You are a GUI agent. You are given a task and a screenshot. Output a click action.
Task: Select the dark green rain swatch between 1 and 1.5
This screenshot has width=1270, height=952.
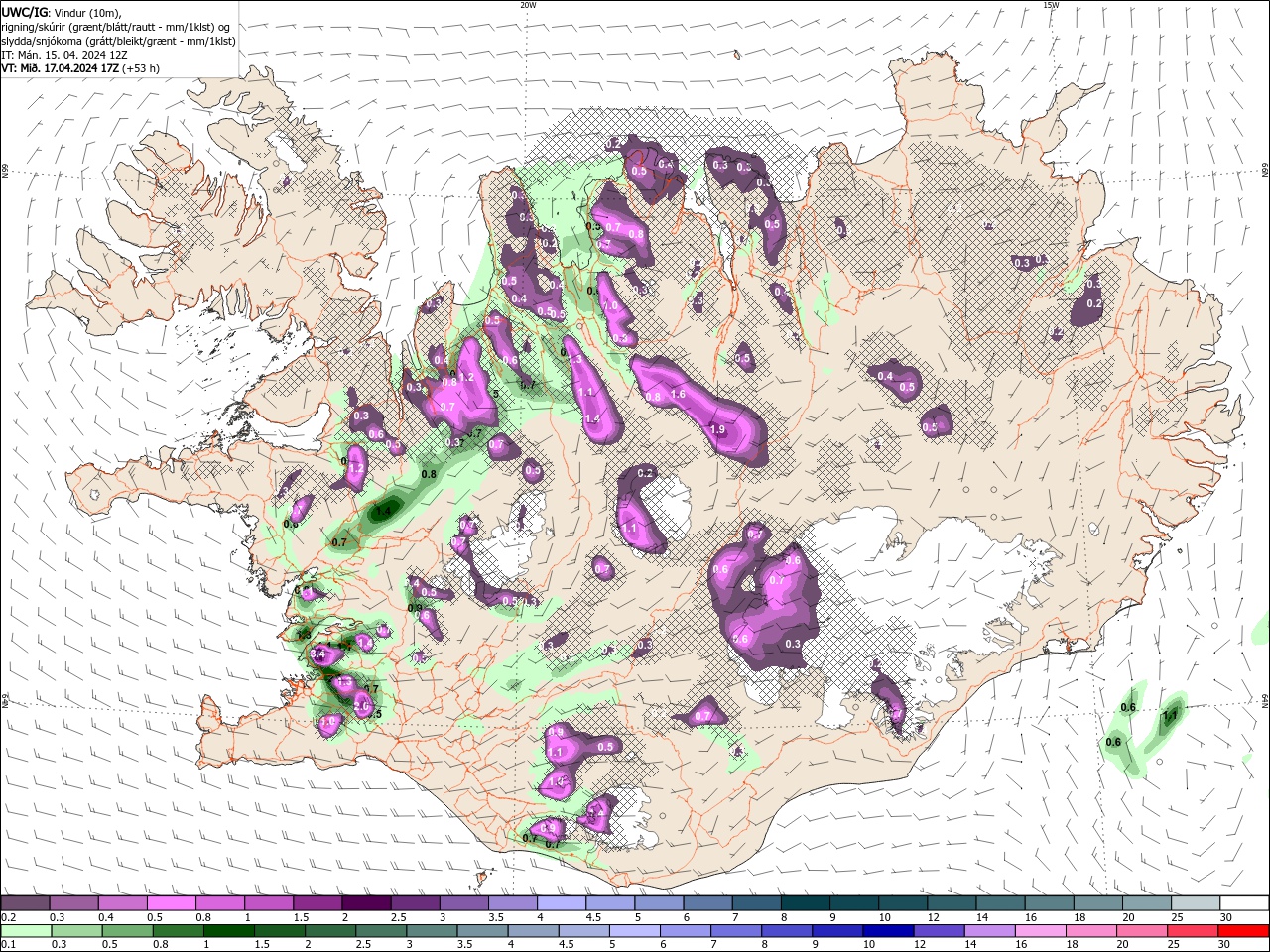228,931
